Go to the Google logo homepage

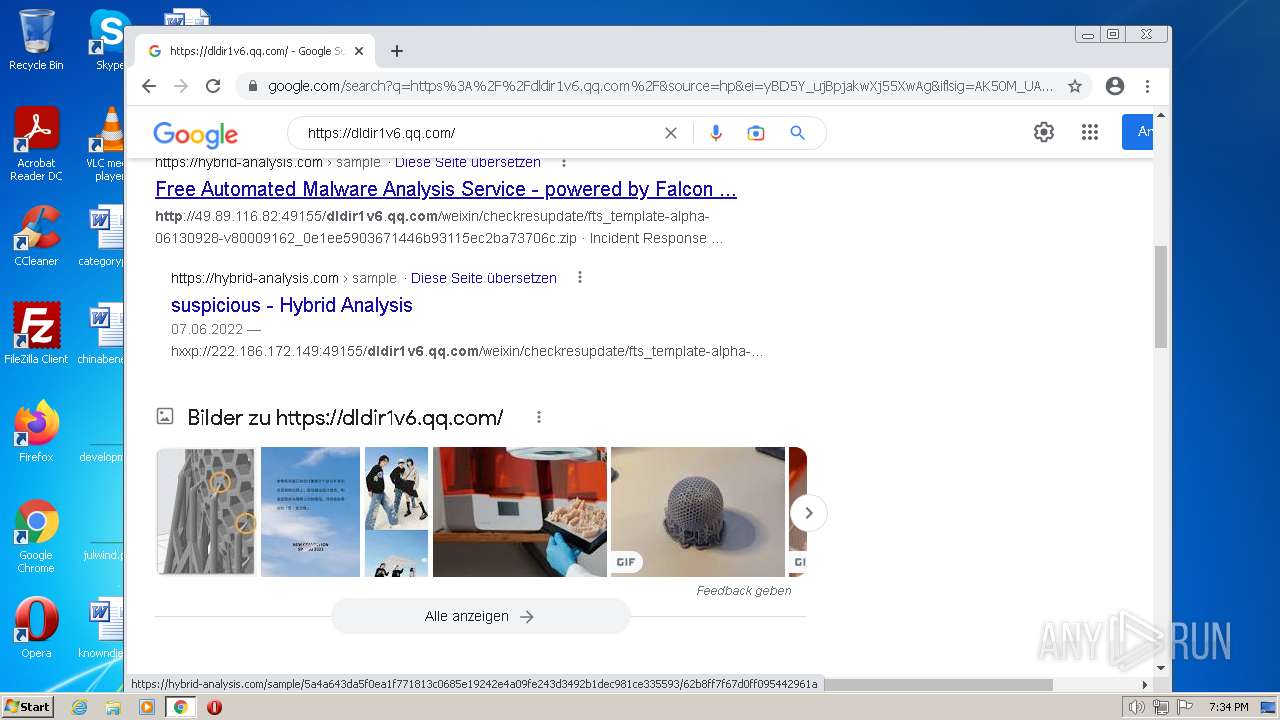[x=195, y=134]
